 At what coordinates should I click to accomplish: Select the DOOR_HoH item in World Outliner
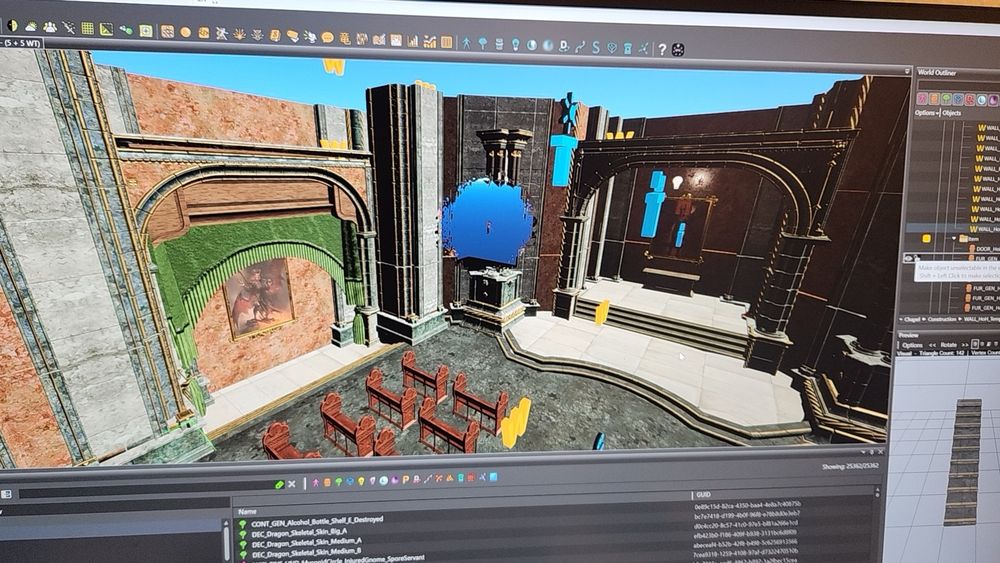(983, 249)
